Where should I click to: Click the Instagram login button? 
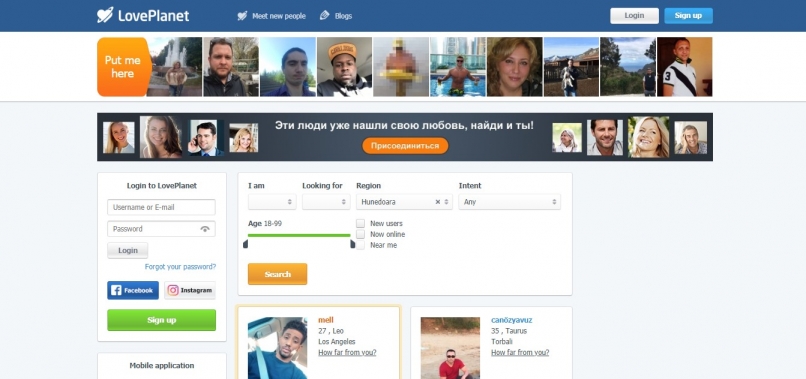(x=190, y=290)
